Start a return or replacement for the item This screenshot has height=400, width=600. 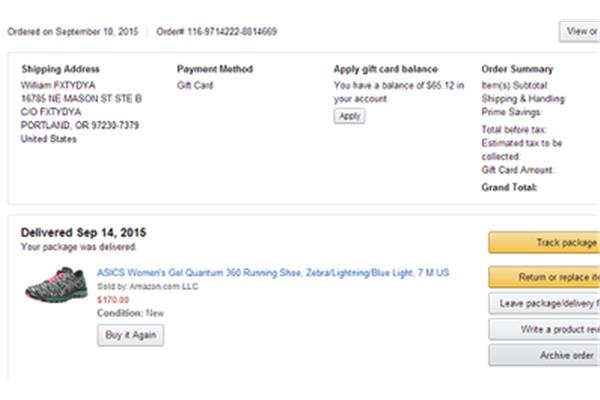coord(544,277)
